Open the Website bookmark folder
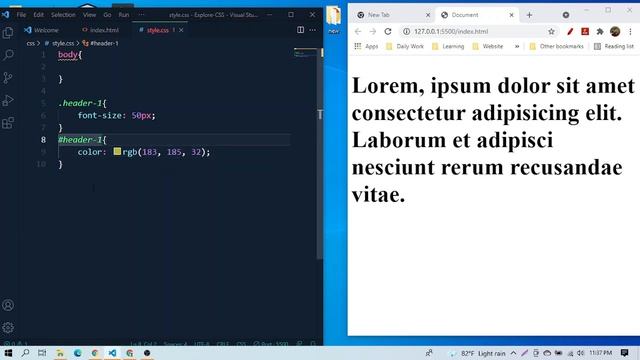 tap(488, 47)
